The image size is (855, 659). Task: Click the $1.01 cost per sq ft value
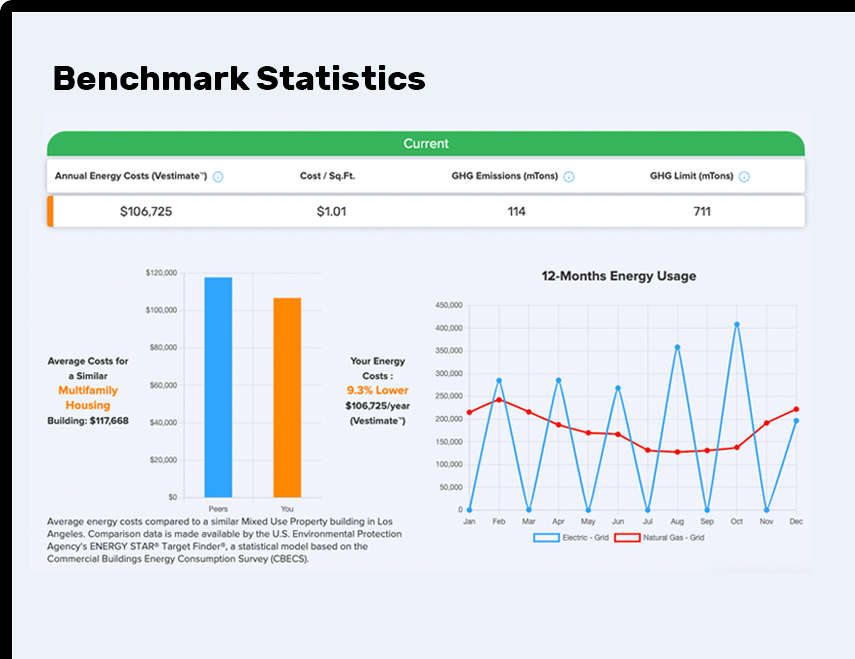(331, 211)
